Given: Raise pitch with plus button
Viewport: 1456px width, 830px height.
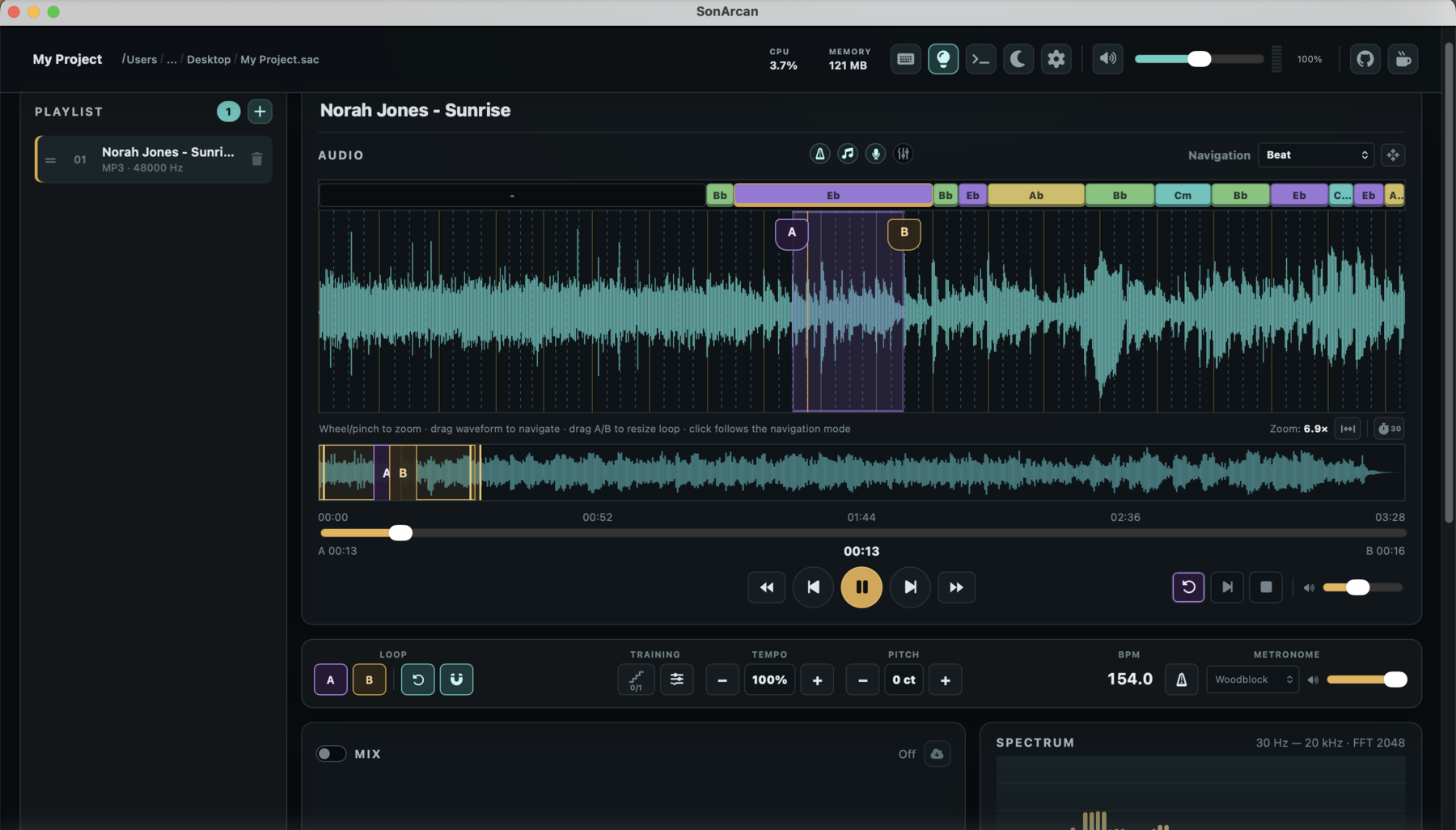Looking at the screenshot, I should coord(945,680).
